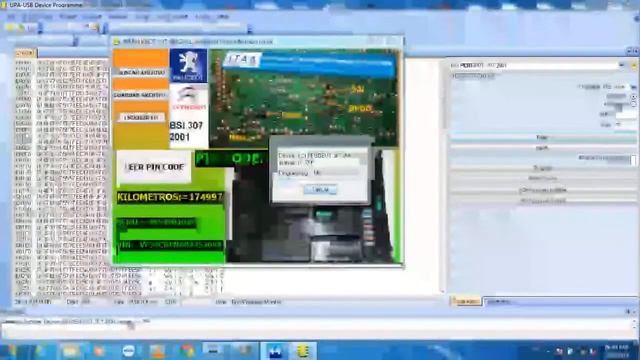640x360 pixels.
Task: Click the KILOMETROS:=174997 readout
Action: click(x=170, y=197)
